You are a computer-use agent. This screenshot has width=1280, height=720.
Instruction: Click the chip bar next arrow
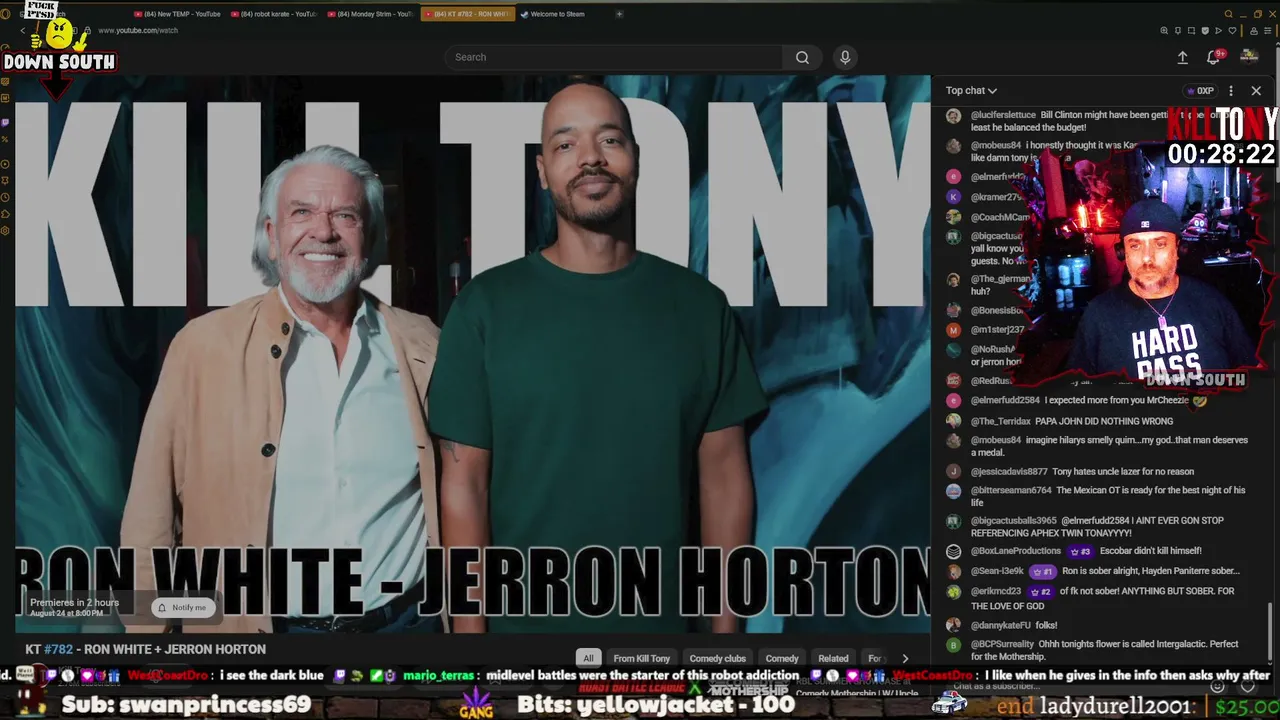tap(905, 658)
